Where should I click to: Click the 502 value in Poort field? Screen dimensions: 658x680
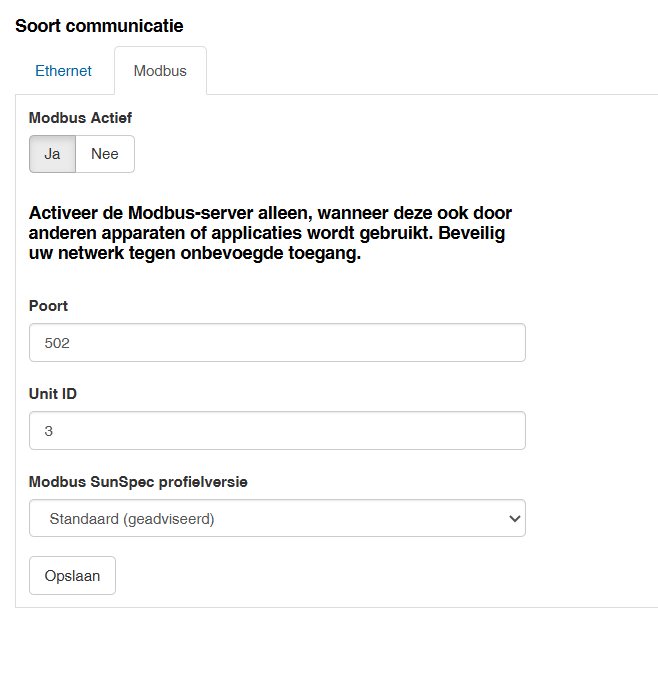pos(58,342)
